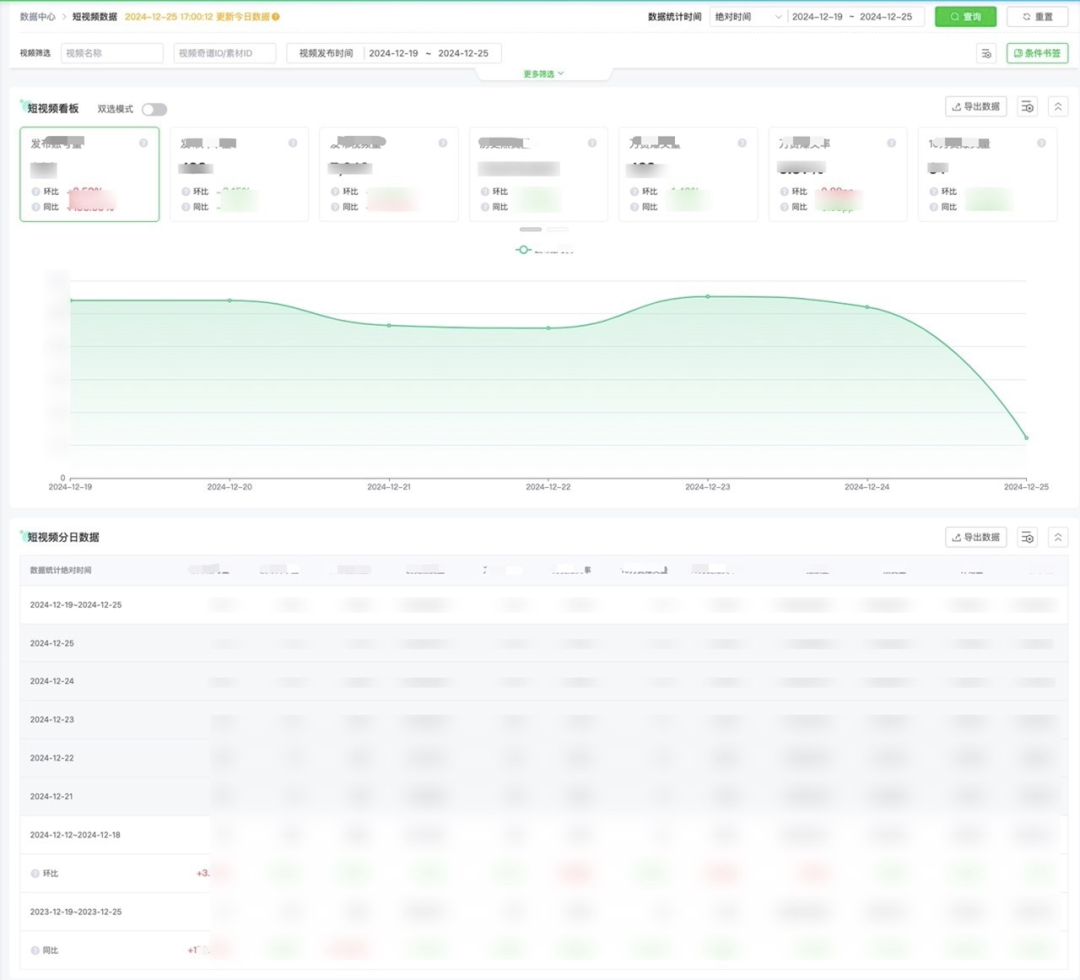This screenshot has width=1080, height=980.
Task: Click chart point for 2024-12-20
Action: [x=230, y=300]
